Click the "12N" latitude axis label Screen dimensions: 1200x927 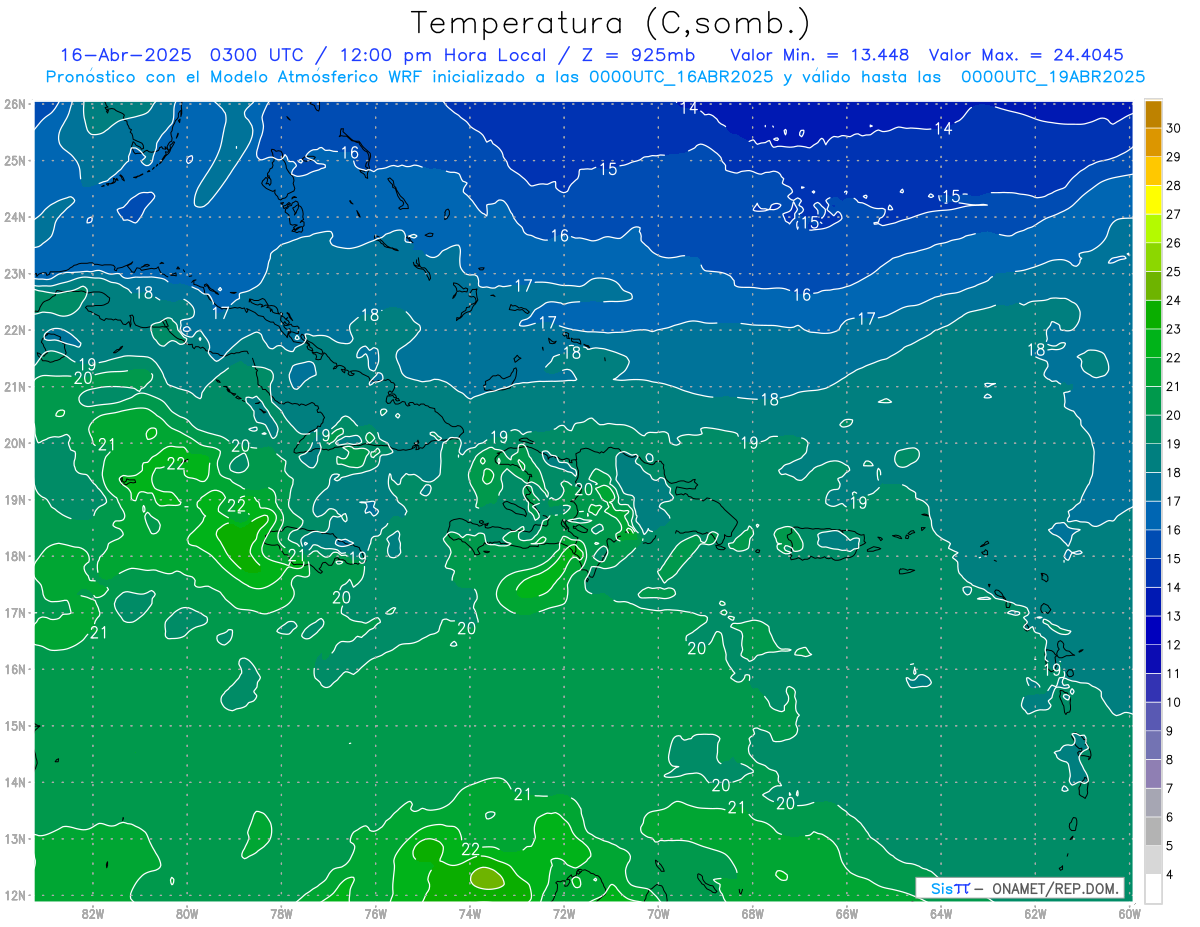pos(15,895)
